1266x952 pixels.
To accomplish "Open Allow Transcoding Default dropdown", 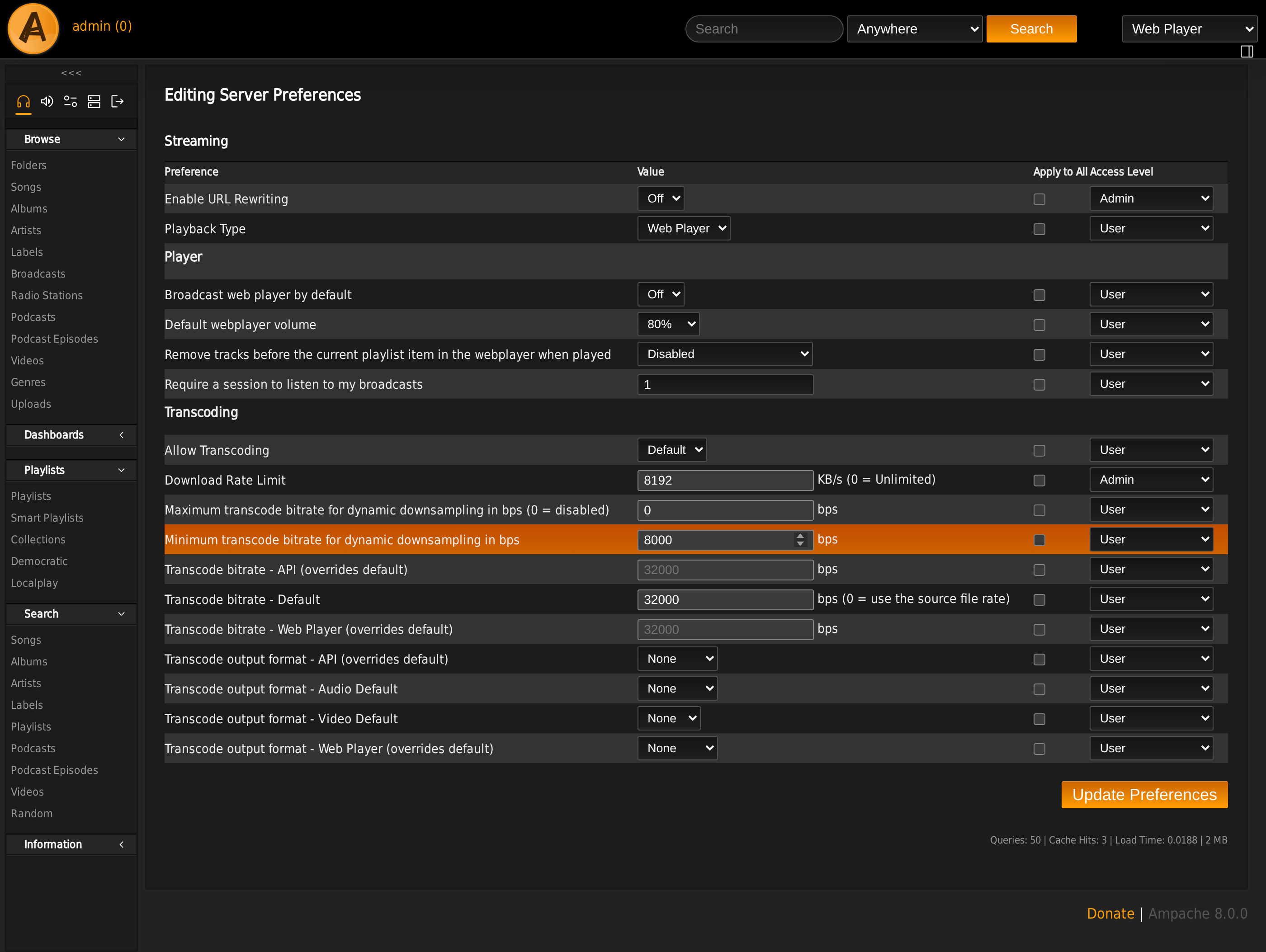I will tap(672, 450).
